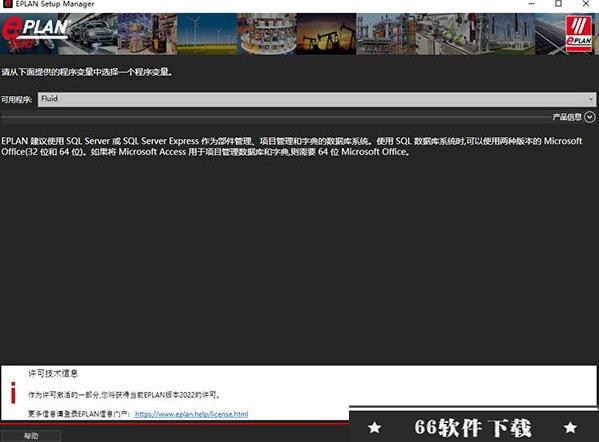Click the 产品信息 label text
The height and width of the screenshot is (442, 599).
567,117
